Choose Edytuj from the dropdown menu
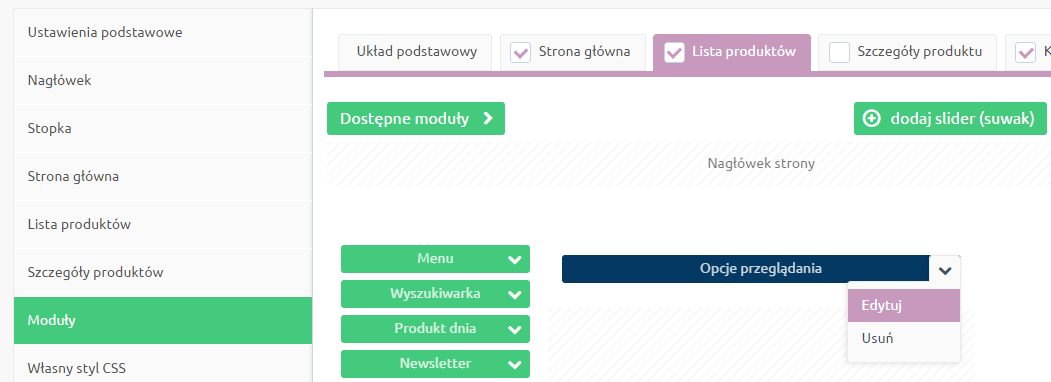The image size is (1051, 382). tap(904, 306)
